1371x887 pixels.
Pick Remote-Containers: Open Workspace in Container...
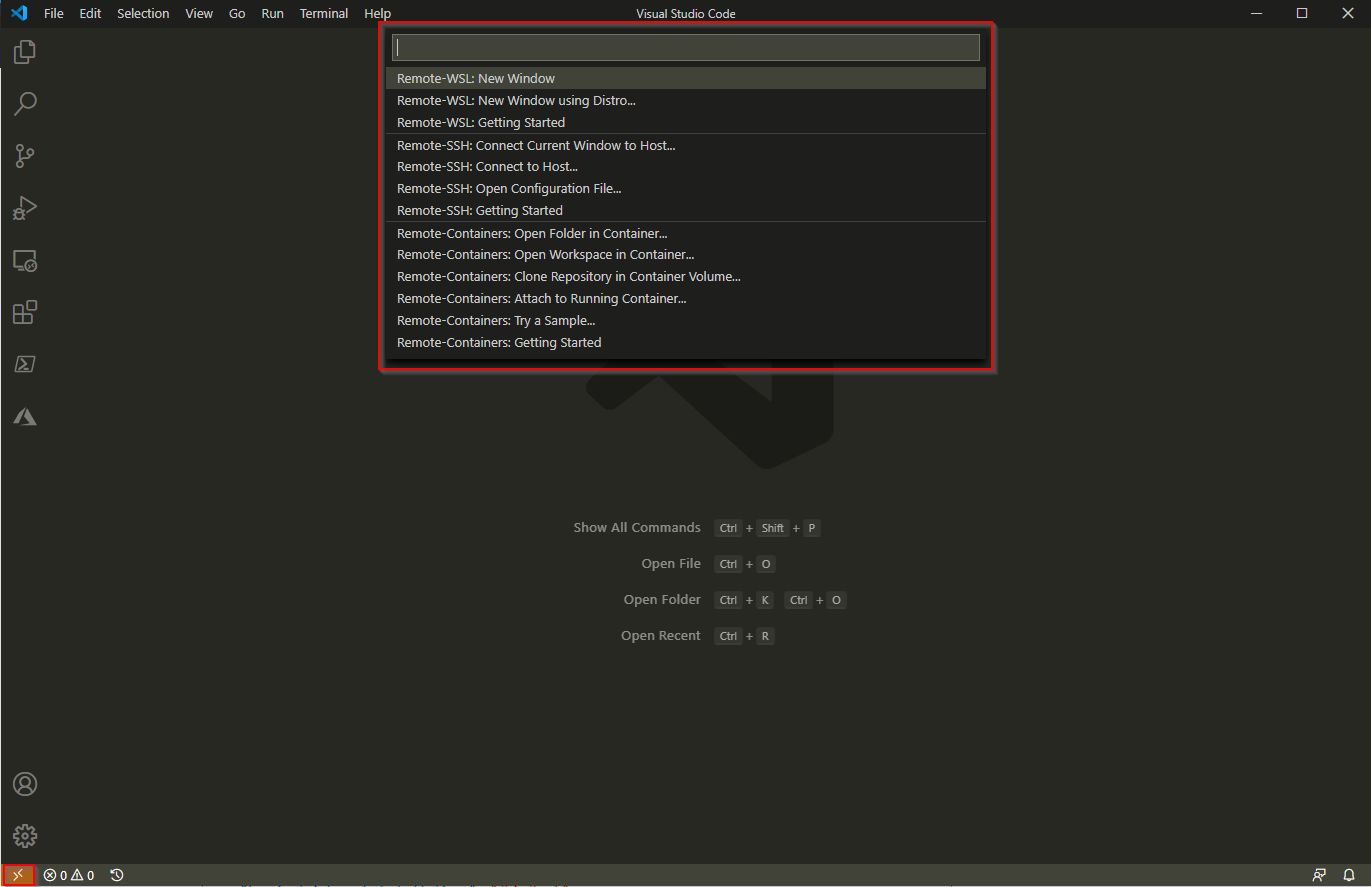click(x=686, y=255)
